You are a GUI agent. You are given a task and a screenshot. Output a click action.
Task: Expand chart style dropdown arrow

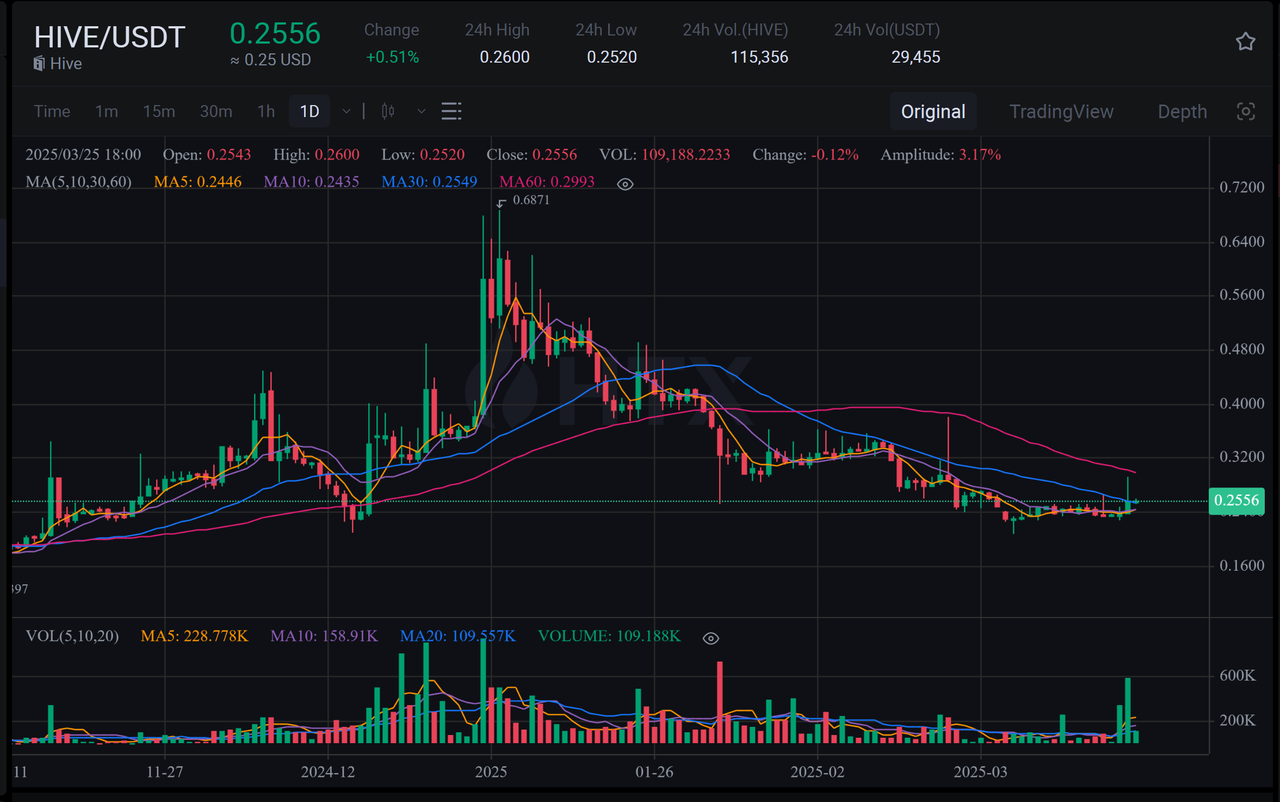421,111
